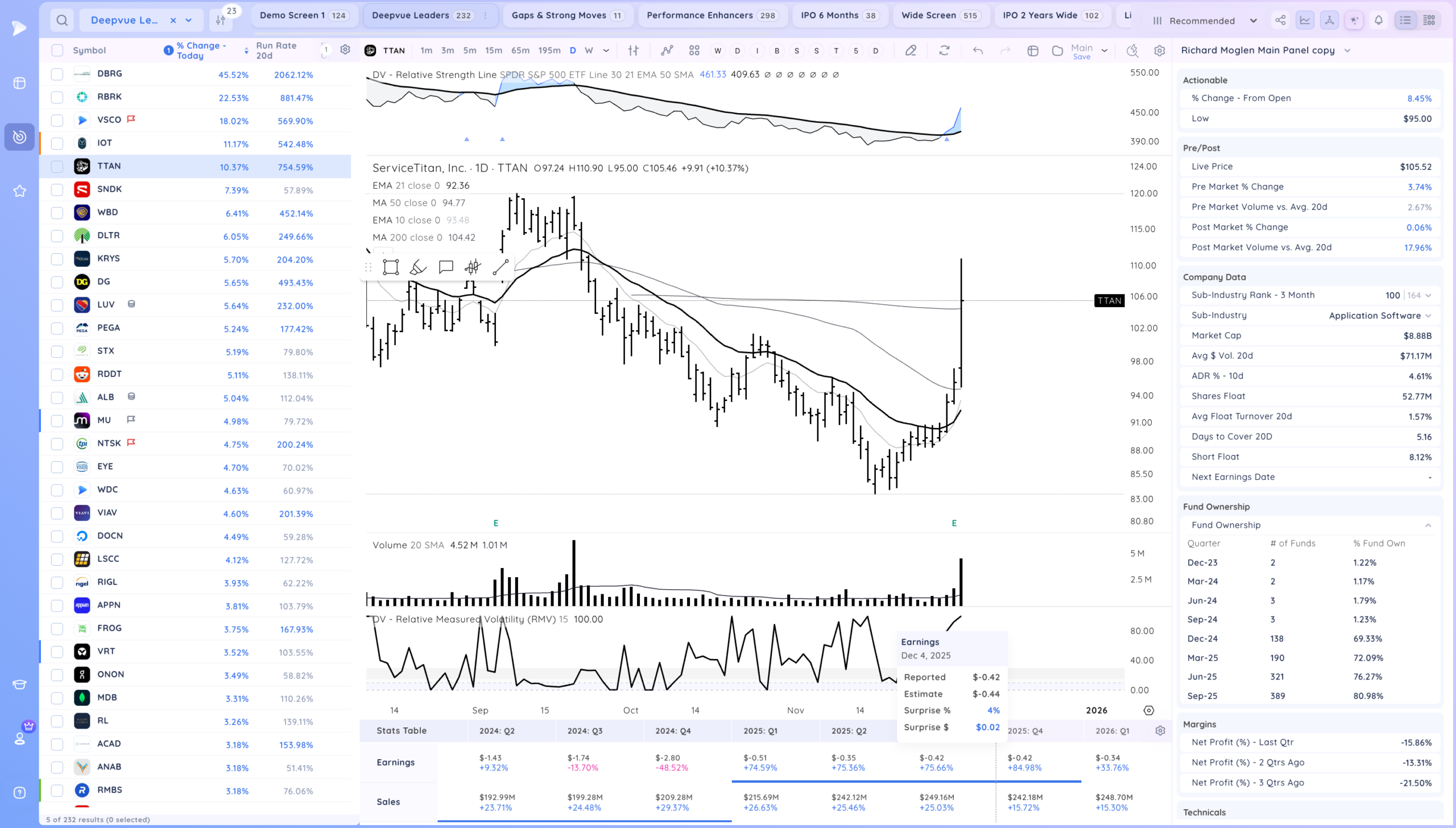Sort by the Run Rate 20d column
The image size is (1456, 828).
click(x=276, y=51)
